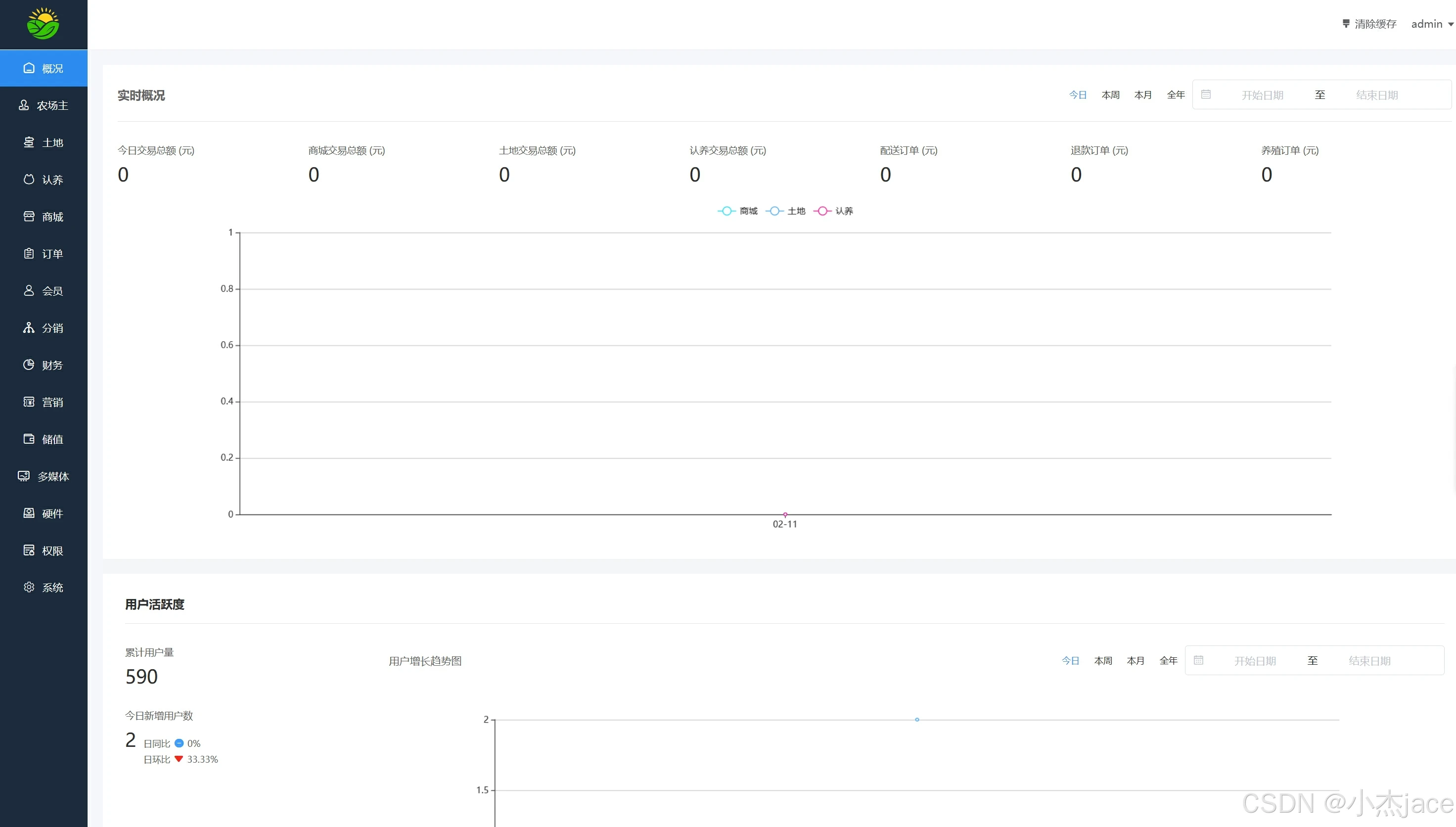Click the 02-11 data point on chart

pyautogui.click(x=785, y=514)
